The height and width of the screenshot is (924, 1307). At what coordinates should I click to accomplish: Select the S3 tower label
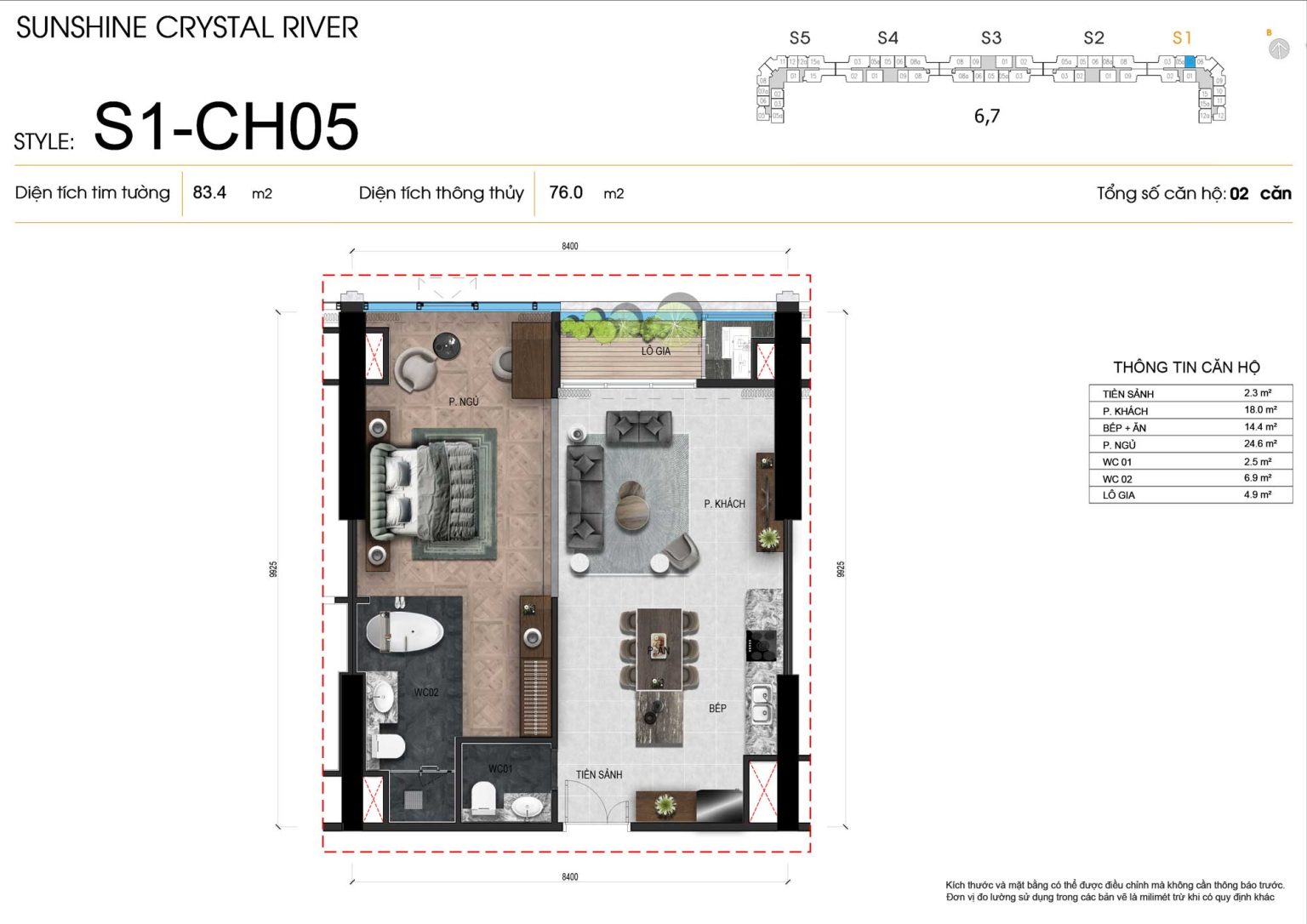pos(991,37)
